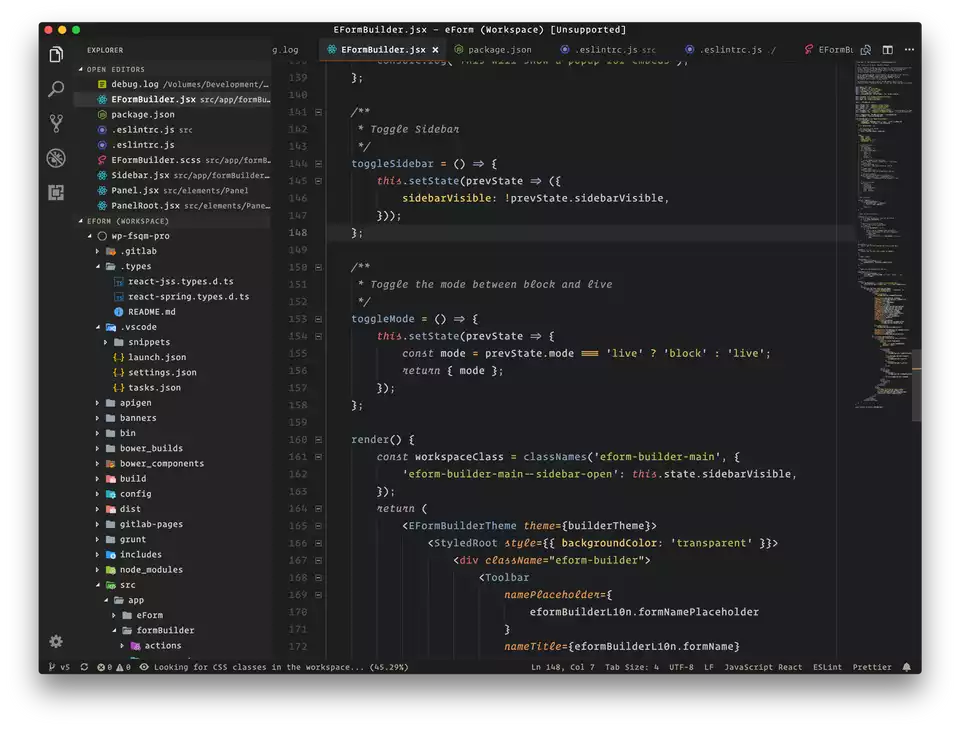Open PanelRoot.jsx from Open Editors
Screen dimensions: 960x729
coord(173,206)
